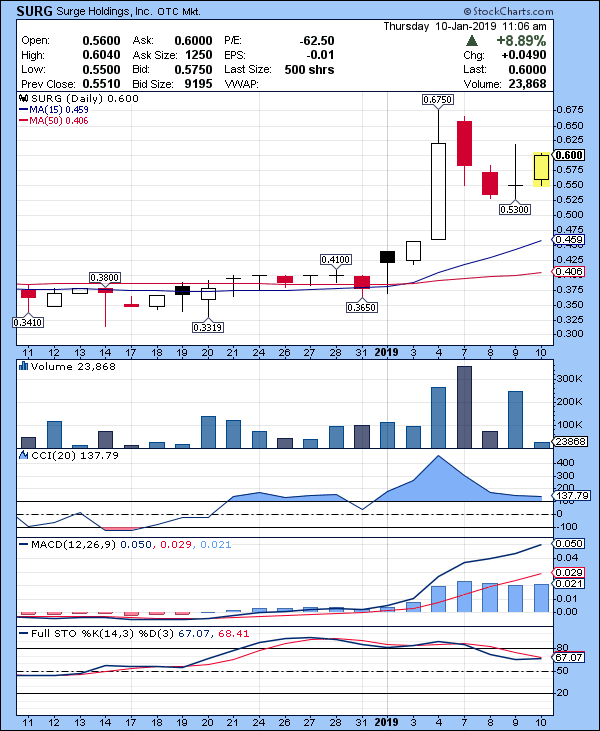Click the 0.050 MACD axis tag

(568, 544)
